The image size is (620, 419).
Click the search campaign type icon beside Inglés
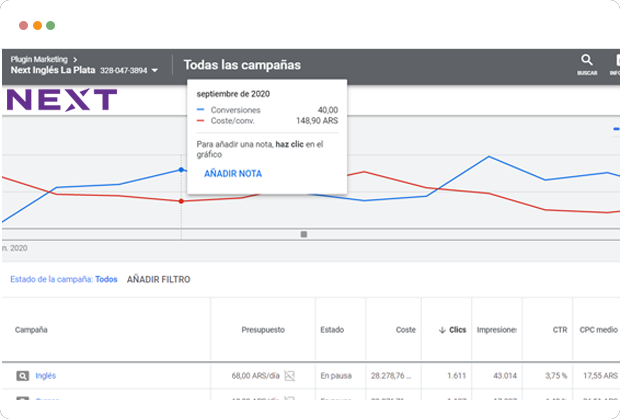coord(23,376)
